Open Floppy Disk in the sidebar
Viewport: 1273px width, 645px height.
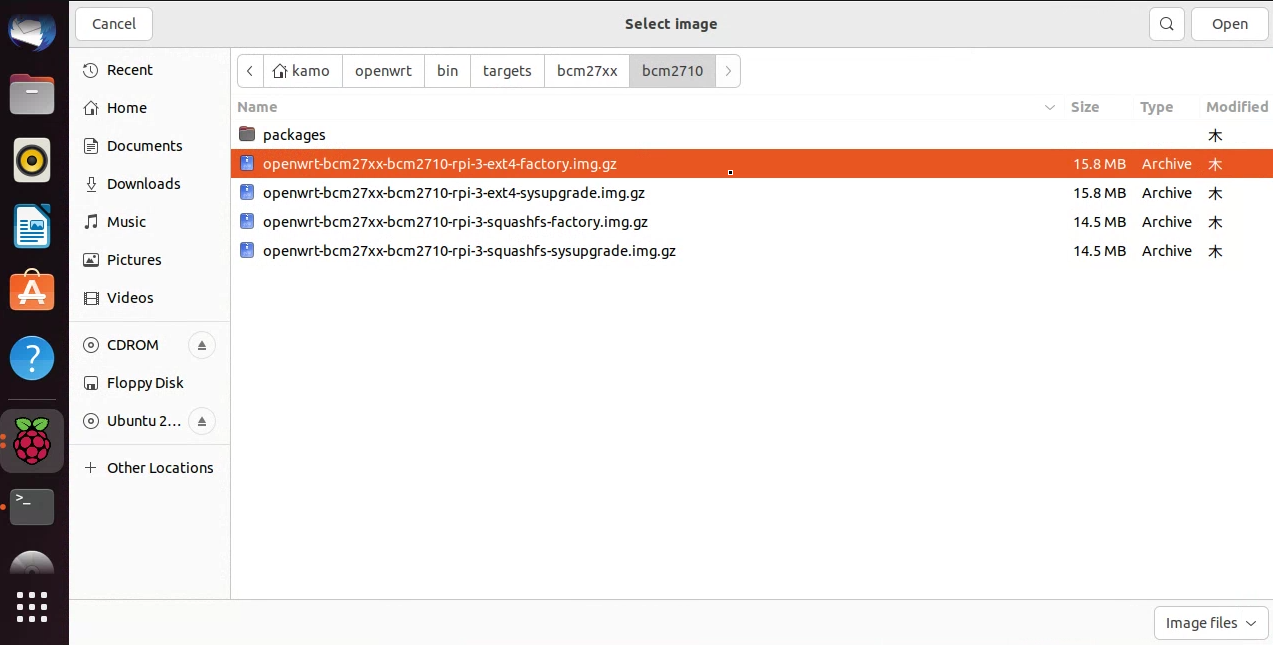click(150, 383)
